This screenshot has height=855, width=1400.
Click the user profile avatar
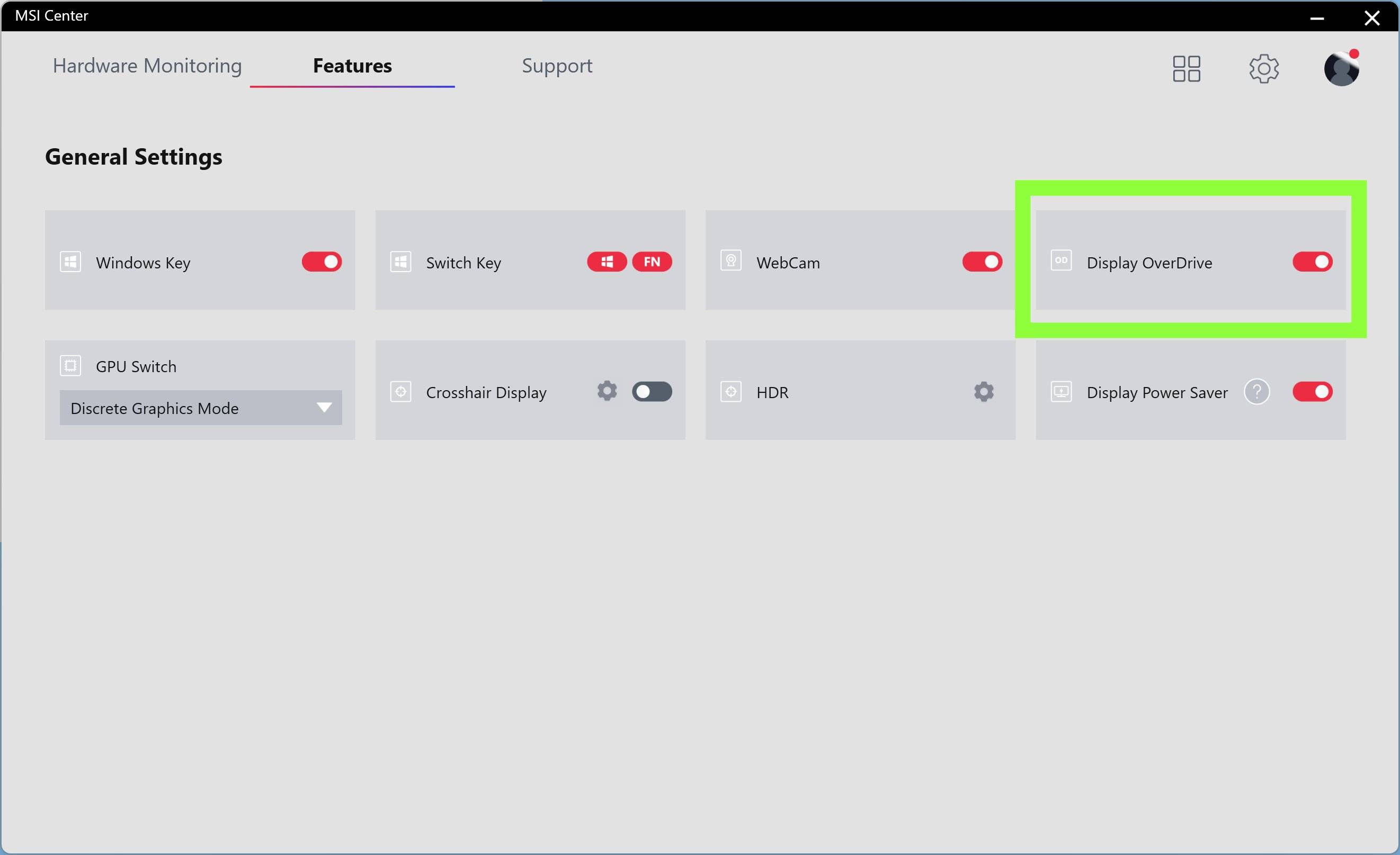click(x=1341, y=69)
